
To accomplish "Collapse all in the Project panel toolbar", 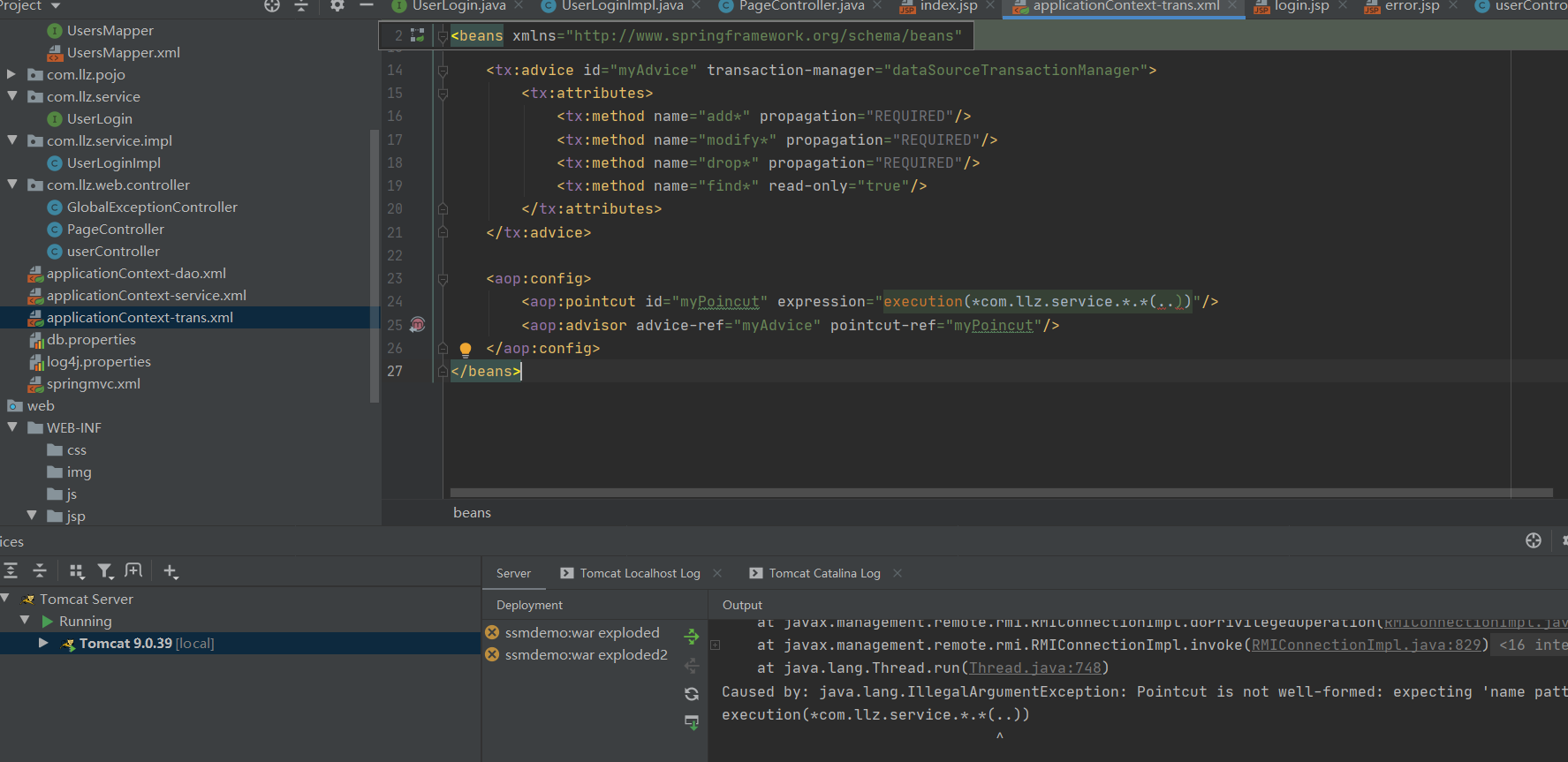I will pyautogui.click(x=300, y=5).
